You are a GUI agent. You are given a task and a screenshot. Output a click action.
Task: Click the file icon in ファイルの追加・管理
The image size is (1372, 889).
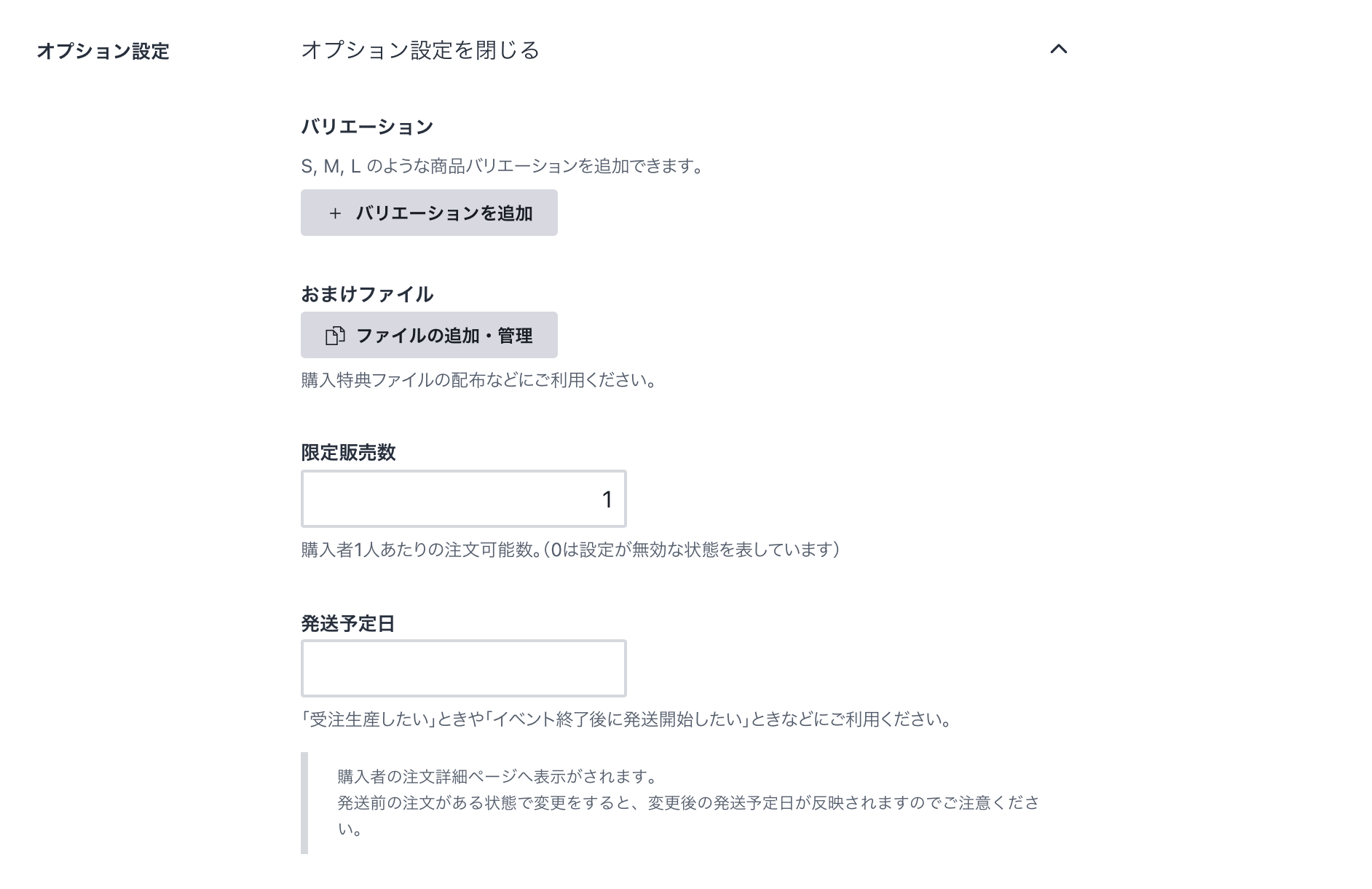[x=335, y=336]
